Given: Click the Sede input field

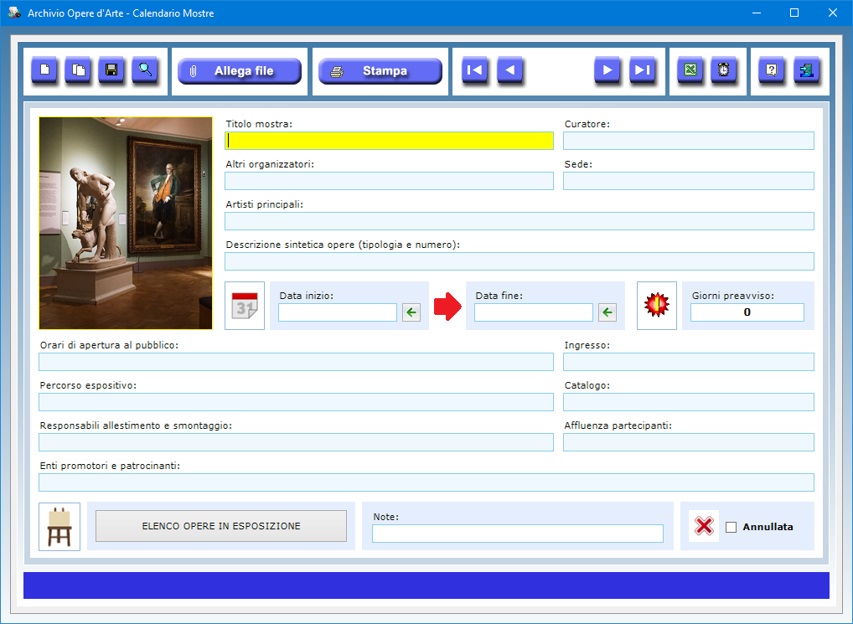Looking at the screenshot, I should point(689,181).
